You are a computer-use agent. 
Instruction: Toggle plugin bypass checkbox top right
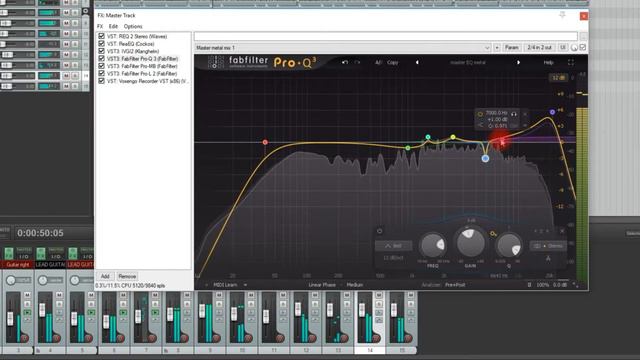pyautogui.click(x=583, y=47)
